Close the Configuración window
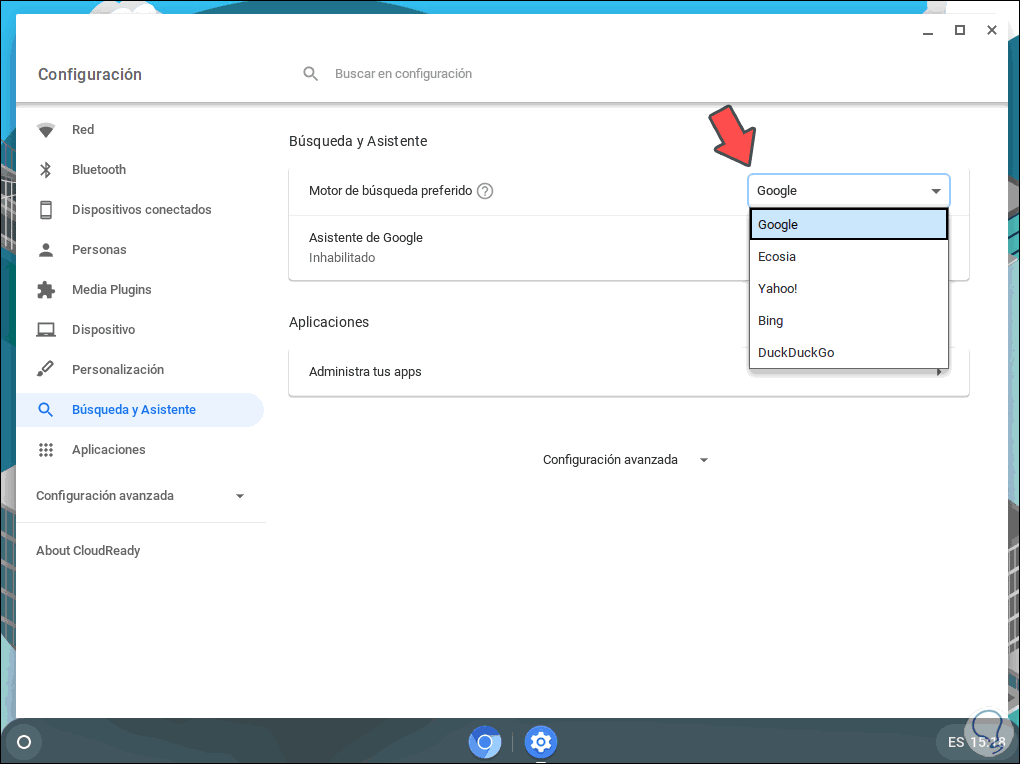The image size is (1020, 764). (x=991, y=31)
